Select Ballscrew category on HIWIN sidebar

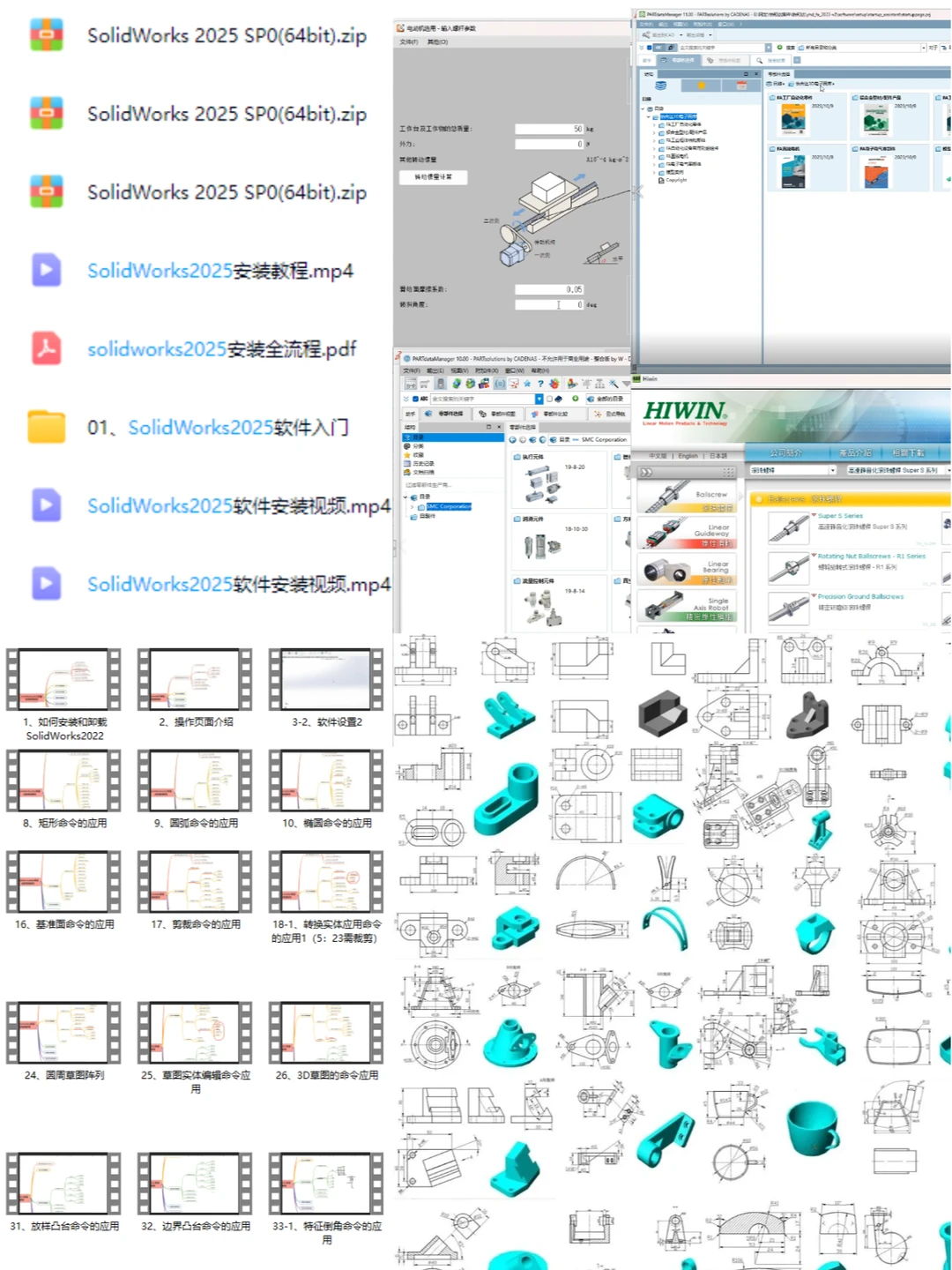point(686,497)
